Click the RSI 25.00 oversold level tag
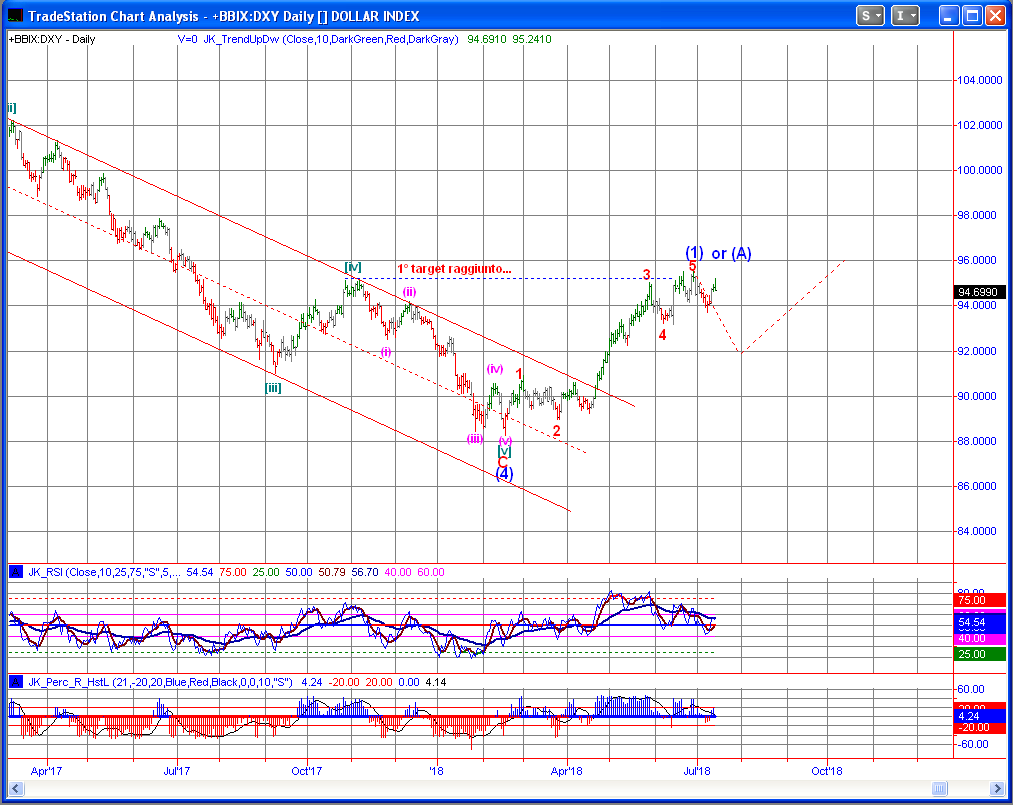This screenshot has width=1013, height=805. coord(980,654)
